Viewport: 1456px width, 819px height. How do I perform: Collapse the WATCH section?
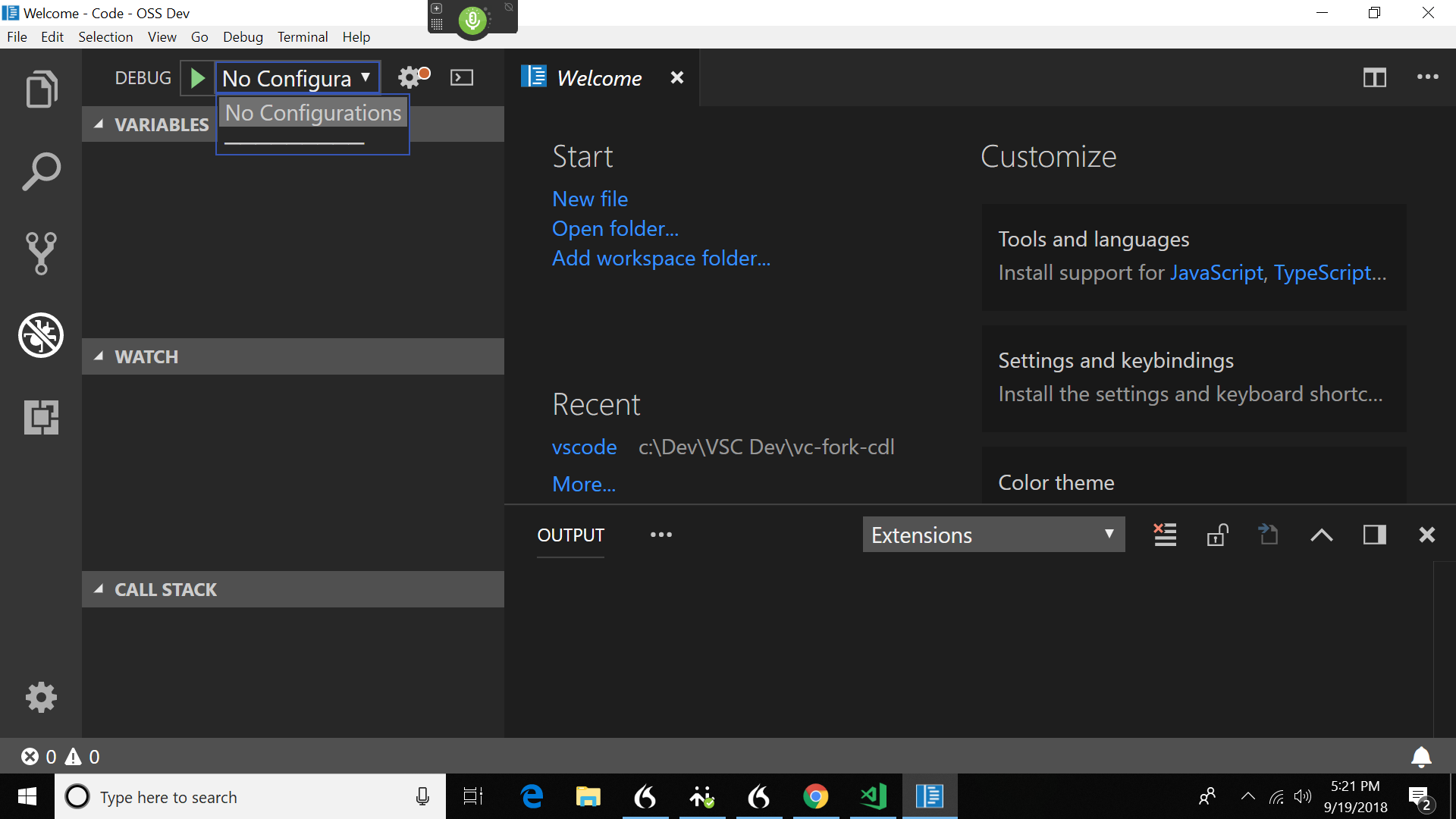[146, 357]
